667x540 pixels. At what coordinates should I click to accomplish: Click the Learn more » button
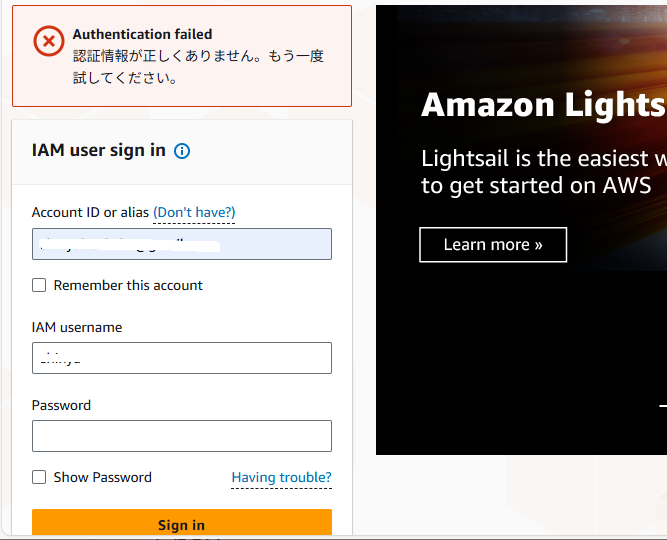click(492, 244)
